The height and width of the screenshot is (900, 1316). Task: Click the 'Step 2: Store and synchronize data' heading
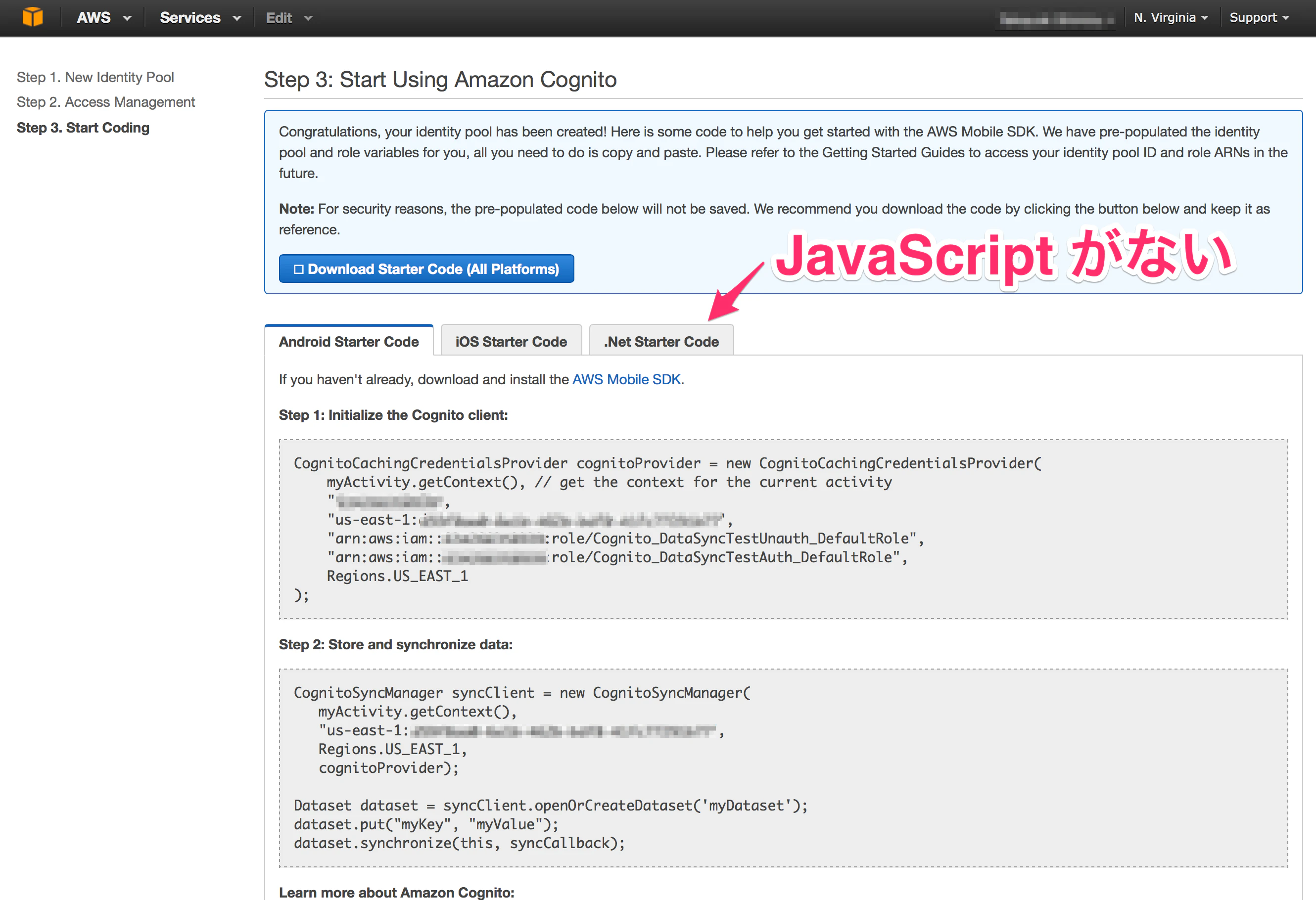click(x=395, y=644)
